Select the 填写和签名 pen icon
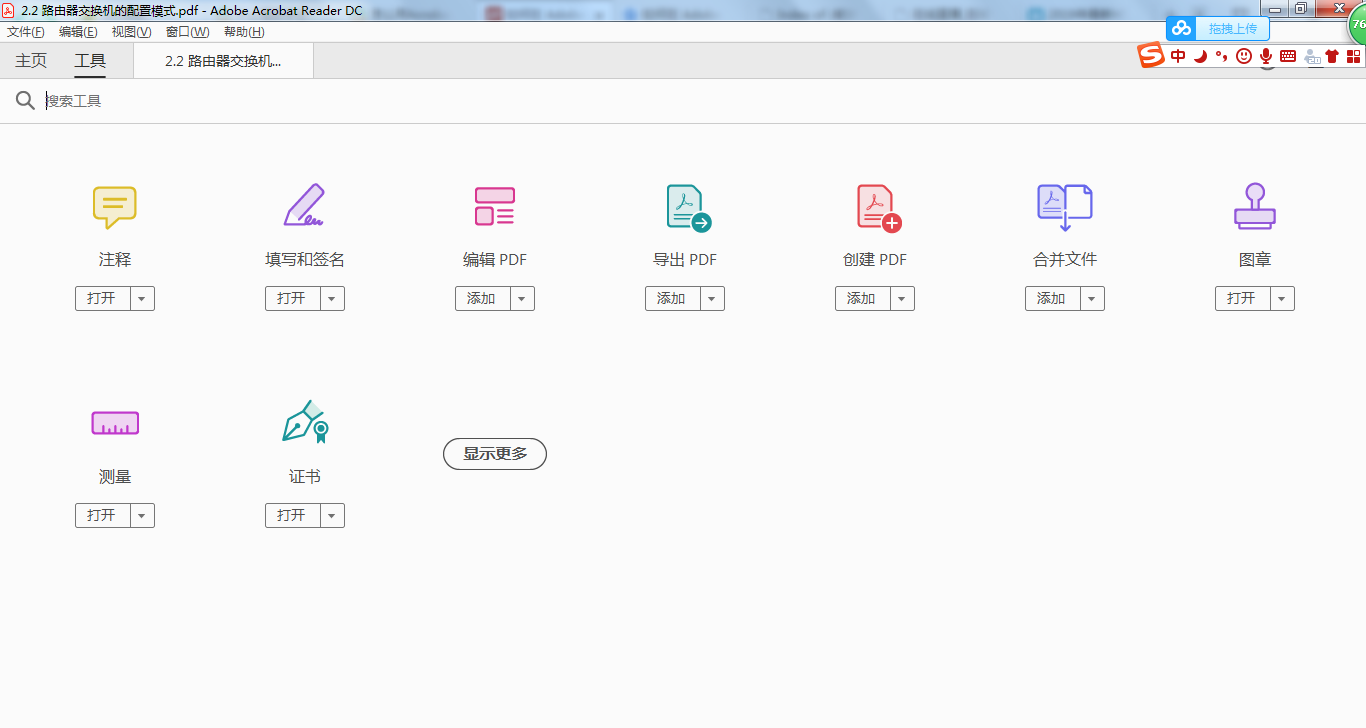Image resolution: width=1366 pixels, height=728 pixels. pos(304,207)
